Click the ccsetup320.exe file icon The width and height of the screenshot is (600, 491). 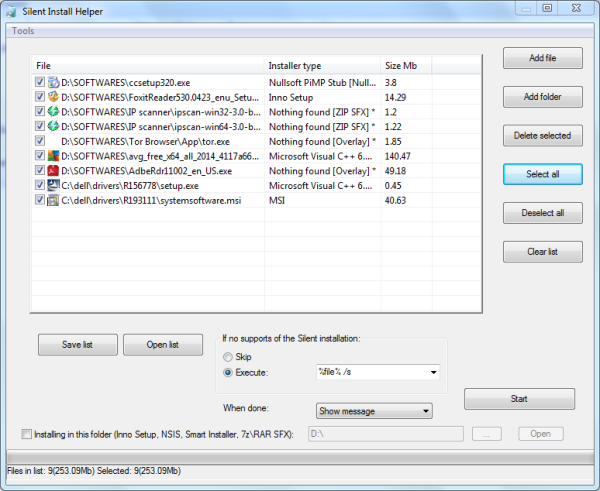tap(53, 82)
